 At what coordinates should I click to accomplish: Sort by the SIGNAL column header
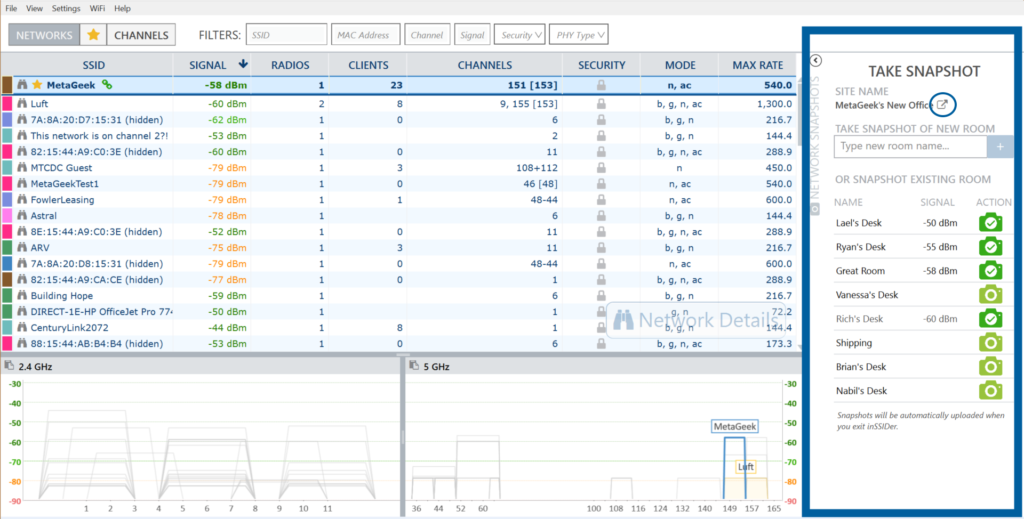212,65
